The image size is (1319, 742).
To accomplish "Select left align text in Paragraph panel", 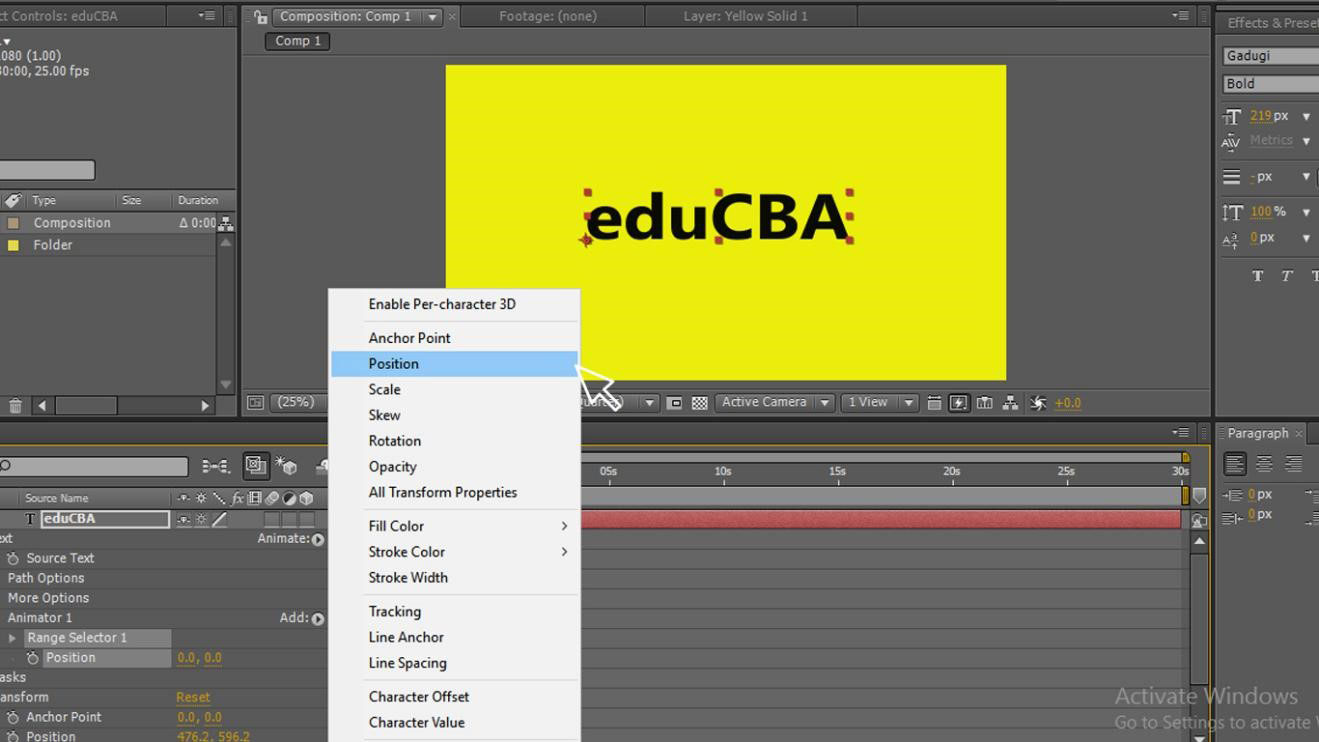I will click(1235, 464).
